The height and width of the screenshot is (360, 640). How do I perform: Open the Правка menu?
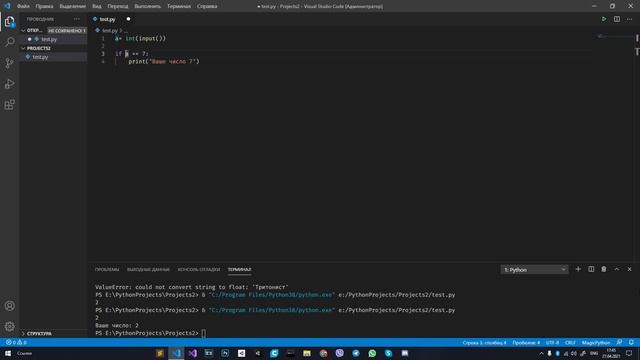click(x=44, y=6)
